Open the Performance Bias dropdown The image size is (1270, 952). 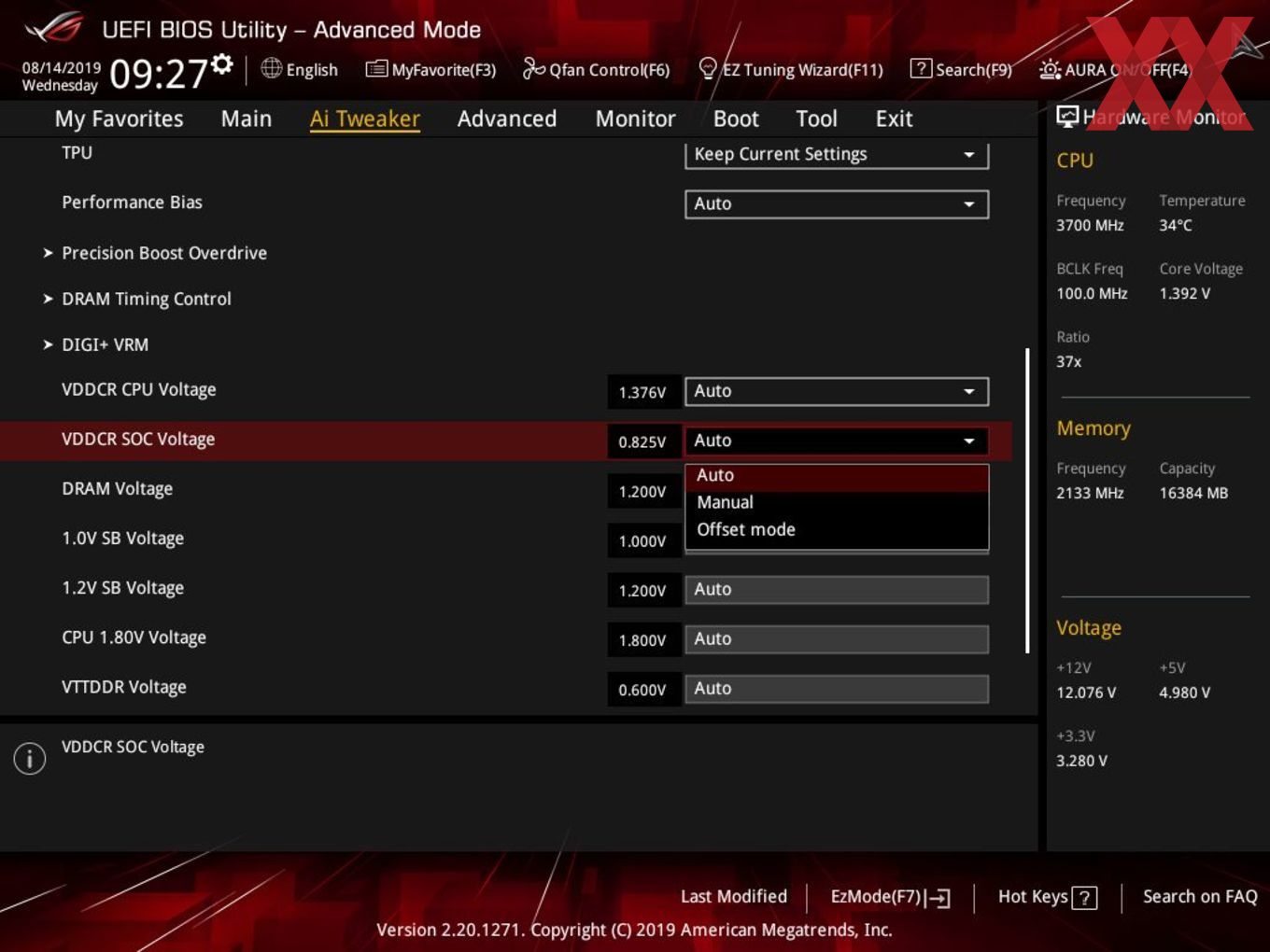[837, 203]
